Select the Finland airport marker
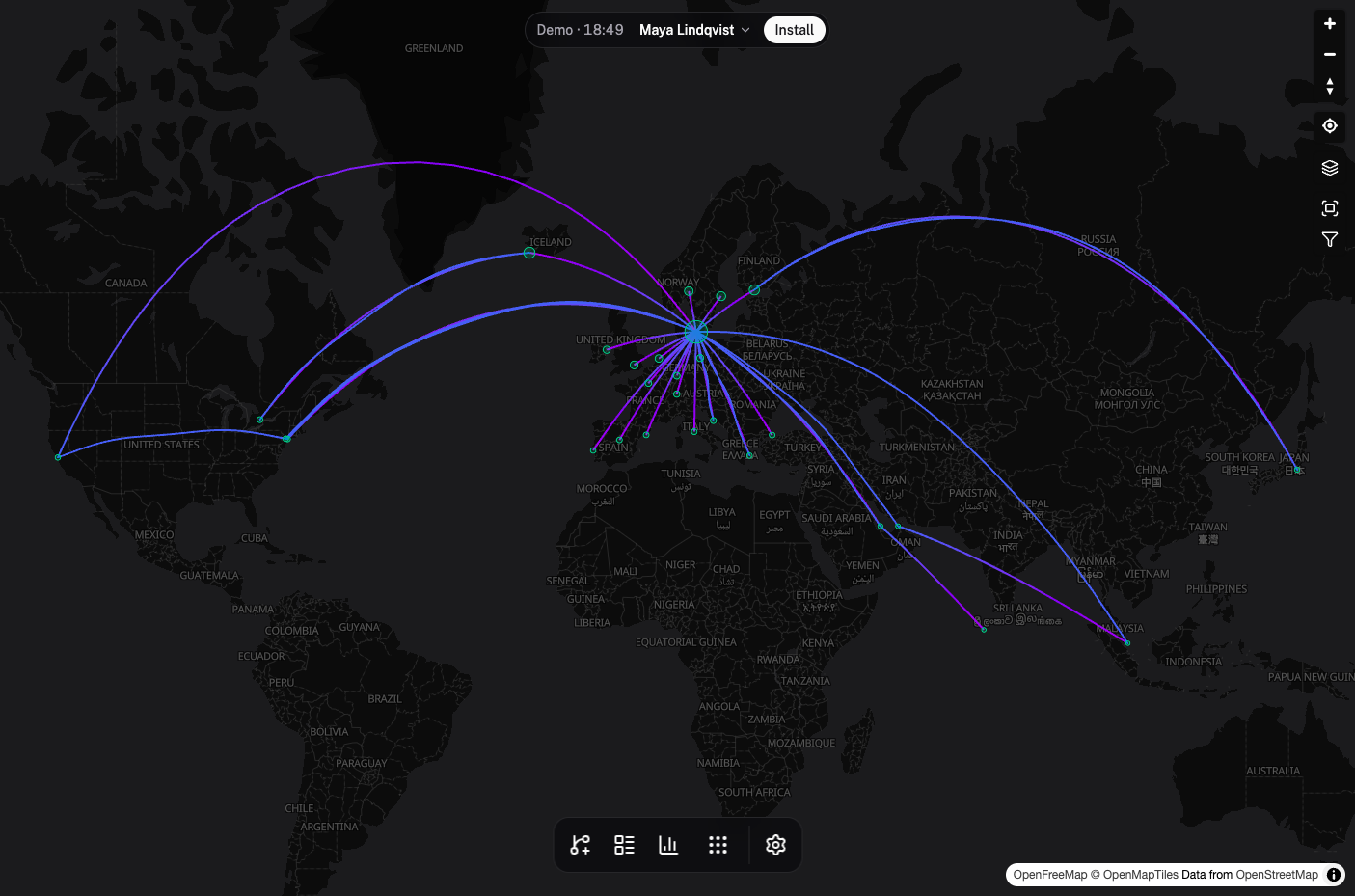This screenshot has height=896, width=1355. click(x=754, y=289)
